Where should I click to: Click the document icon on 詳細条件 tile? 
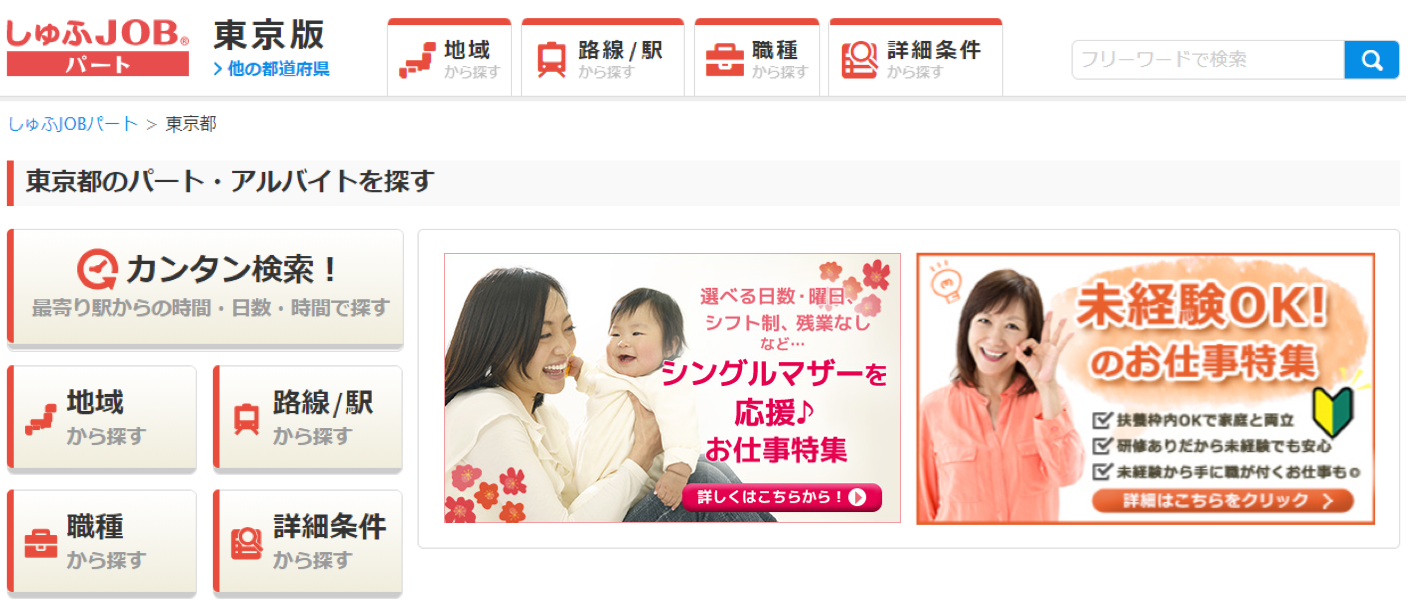coord(246,543)
